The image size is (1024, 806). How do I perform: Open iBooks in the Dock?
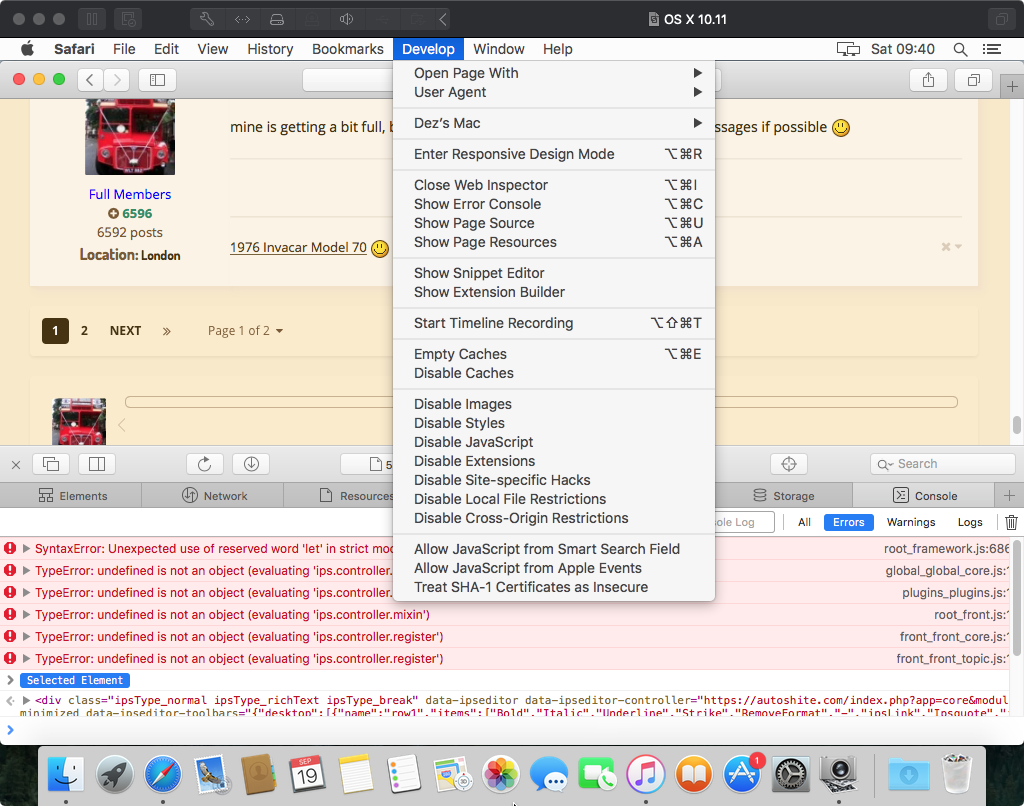[694, 774]
